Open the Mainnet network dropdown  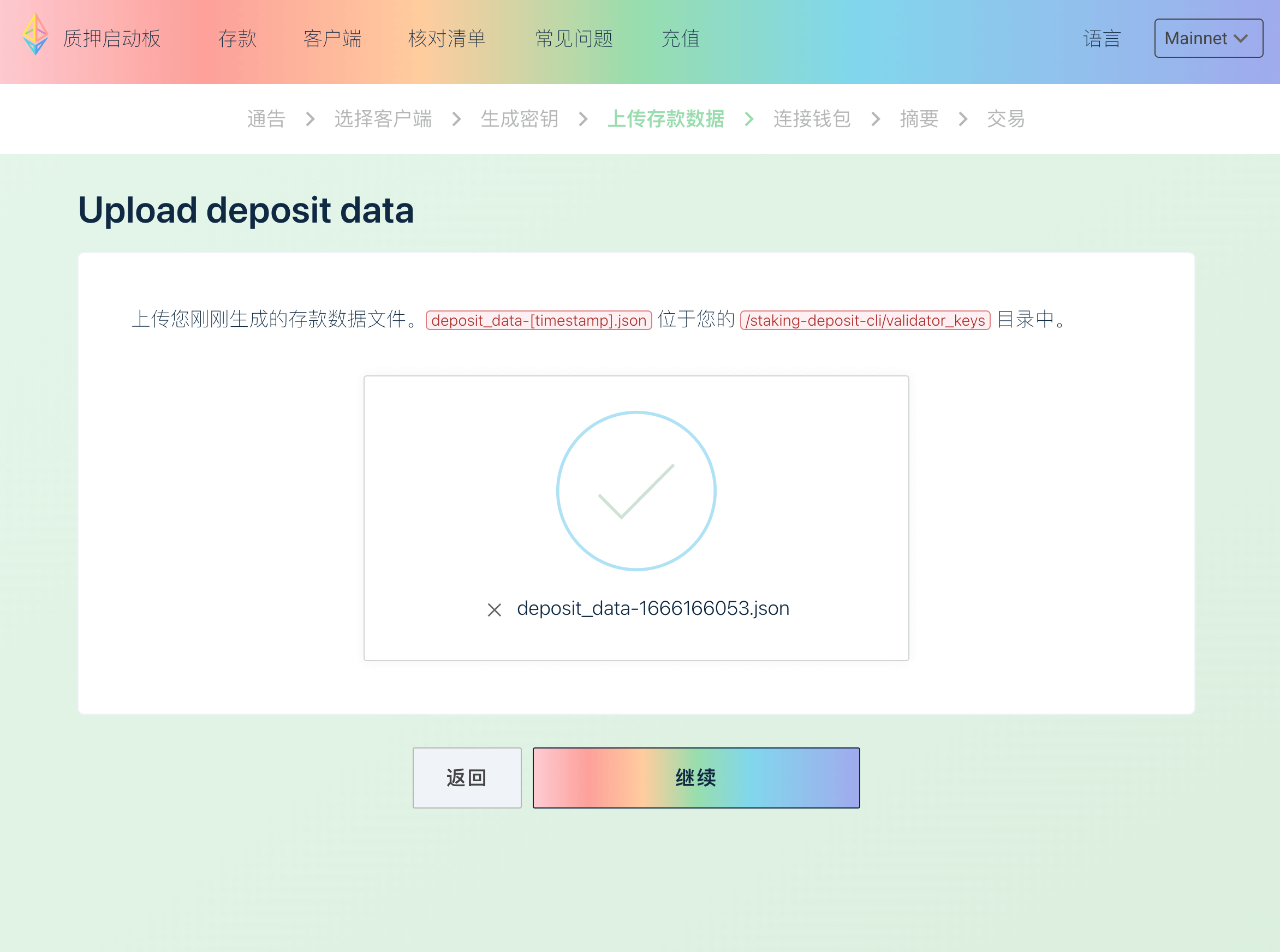pos(1208,38)
